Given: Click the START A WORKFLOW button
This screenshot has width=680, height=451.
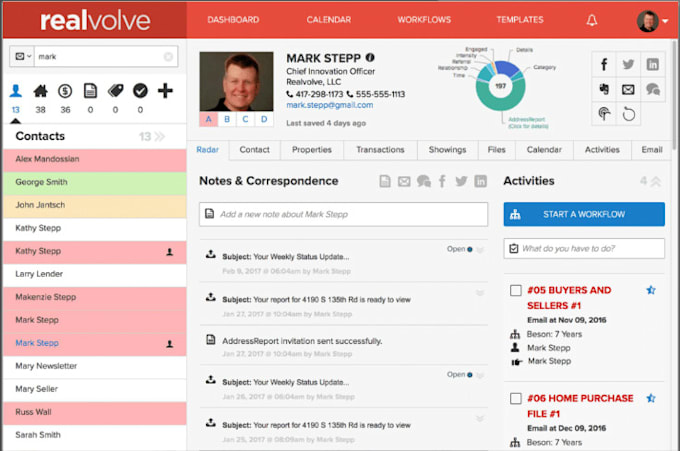Looking at the screenshot, I should 584,214.
